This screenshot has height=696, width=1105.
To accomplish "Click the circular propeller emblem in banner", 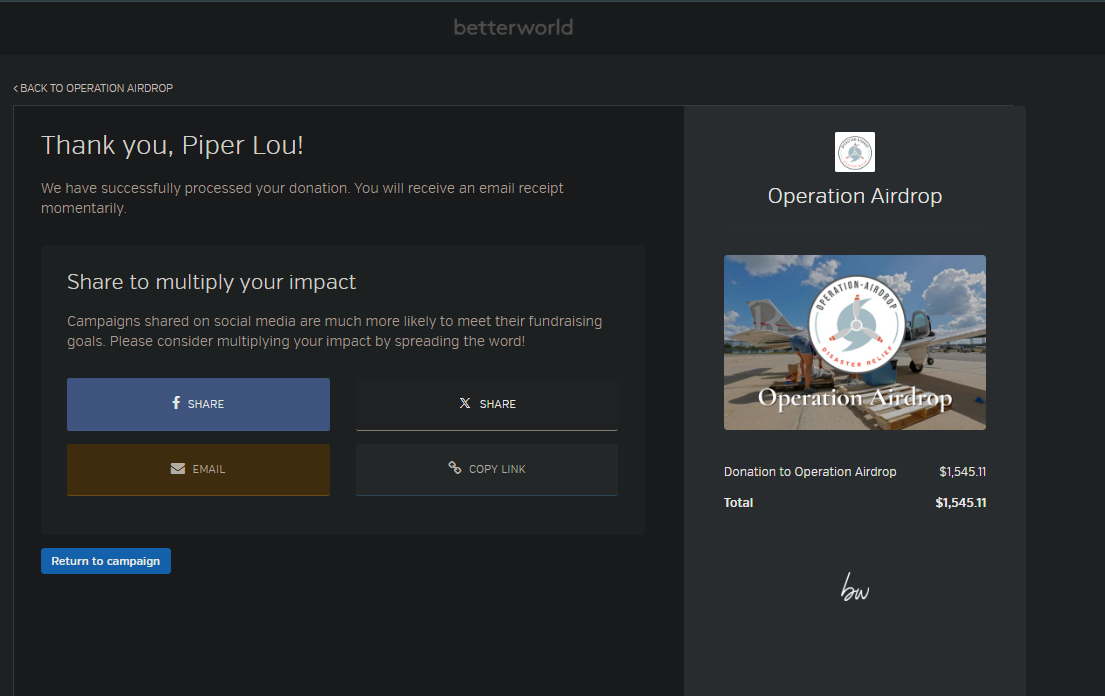I will point(855,322).
